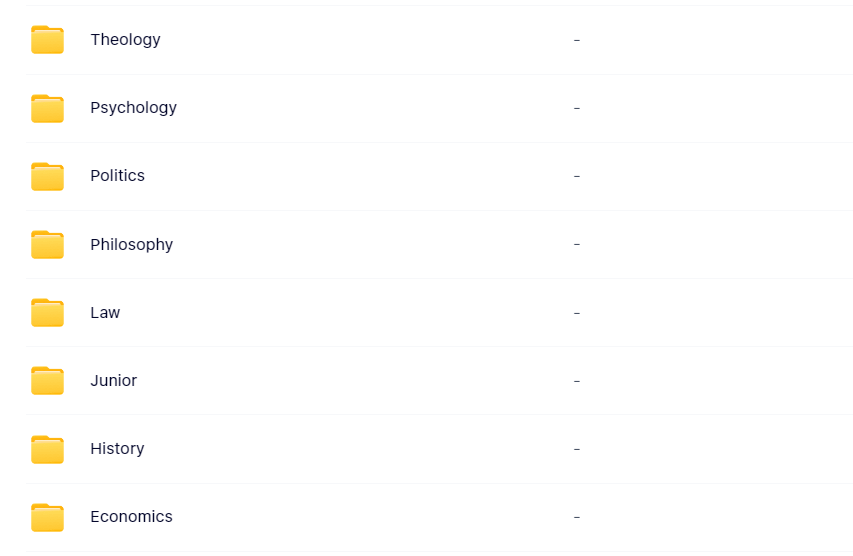Select the Politics folder icon
Image resolution: width=853 pixels, height=556 pixels.
pyautogui.click(x=47, y=176)
